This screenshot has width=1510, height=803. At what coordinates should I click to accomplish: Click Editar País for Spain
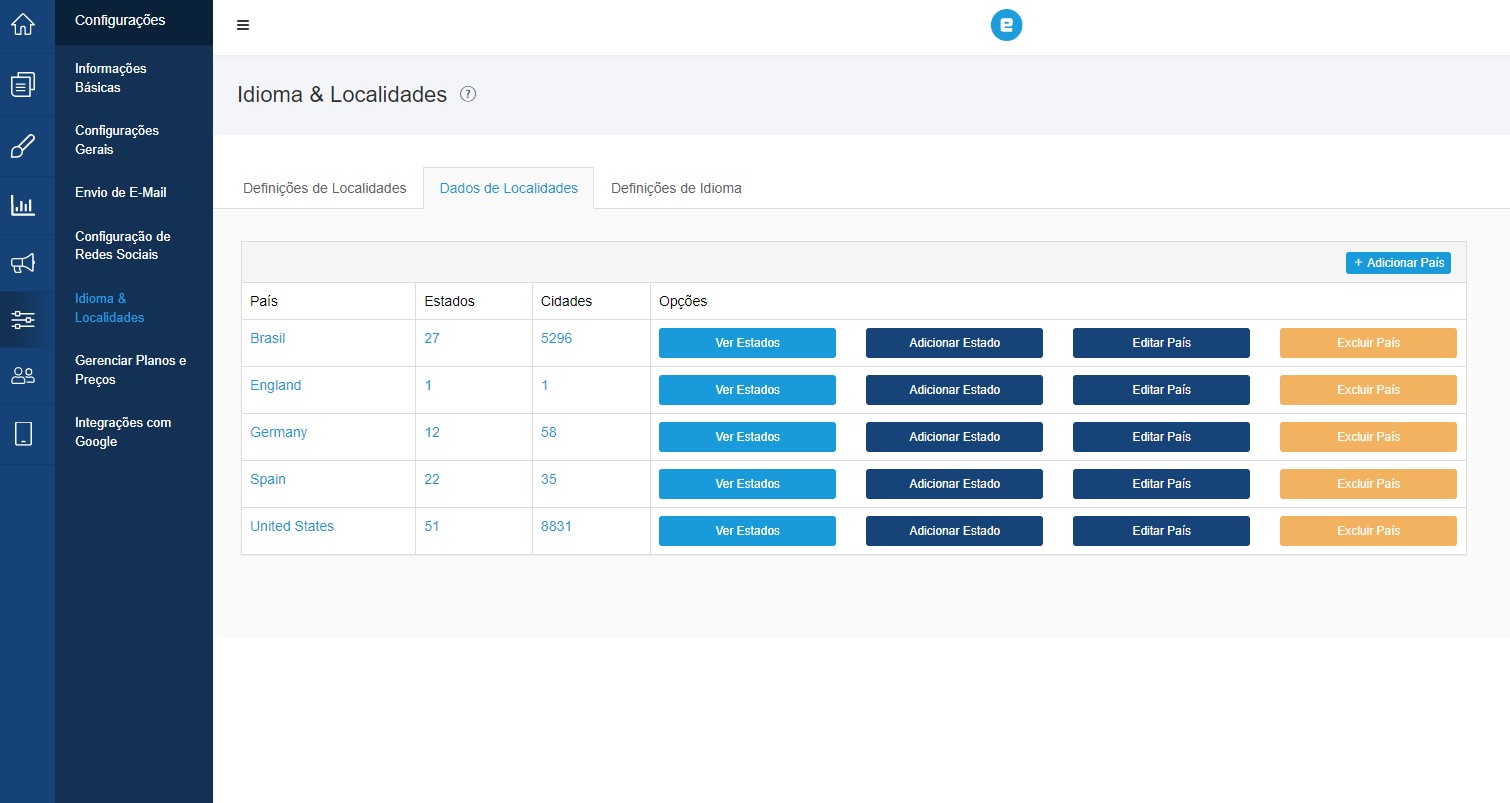[x=1161, y=483]
